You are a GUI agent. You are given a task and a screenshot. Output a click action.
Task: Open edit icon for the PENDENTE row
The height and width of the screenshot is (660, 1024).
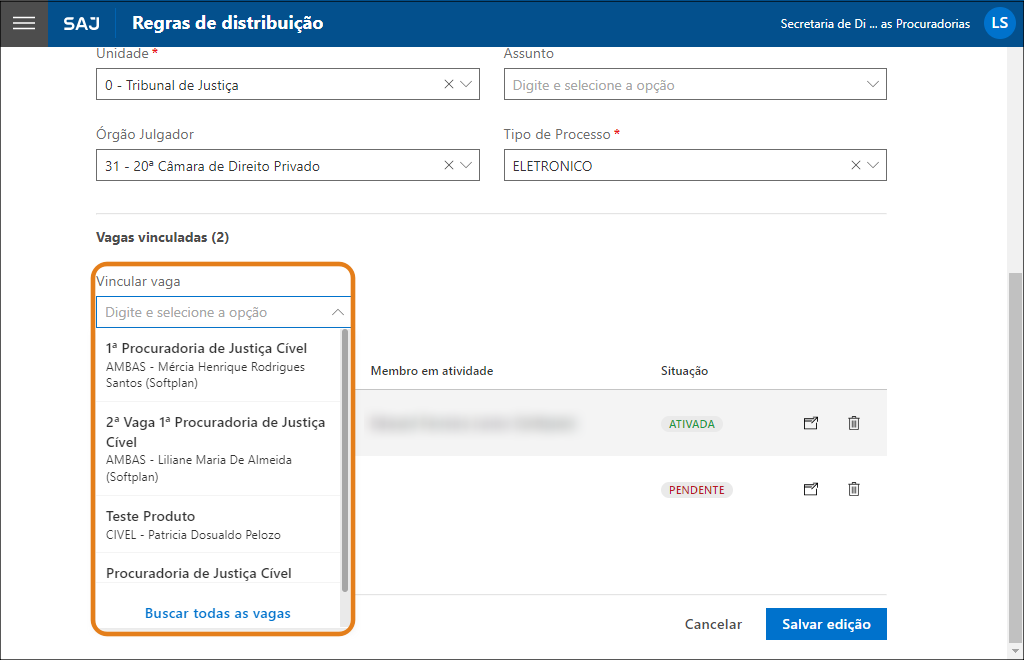811,489
